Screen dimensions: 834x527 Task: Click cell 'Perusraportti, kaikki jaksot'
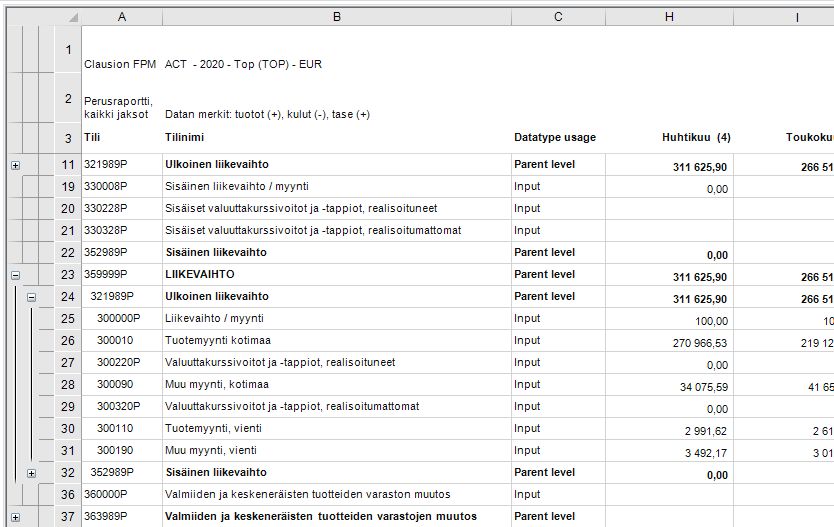[122, 98]
